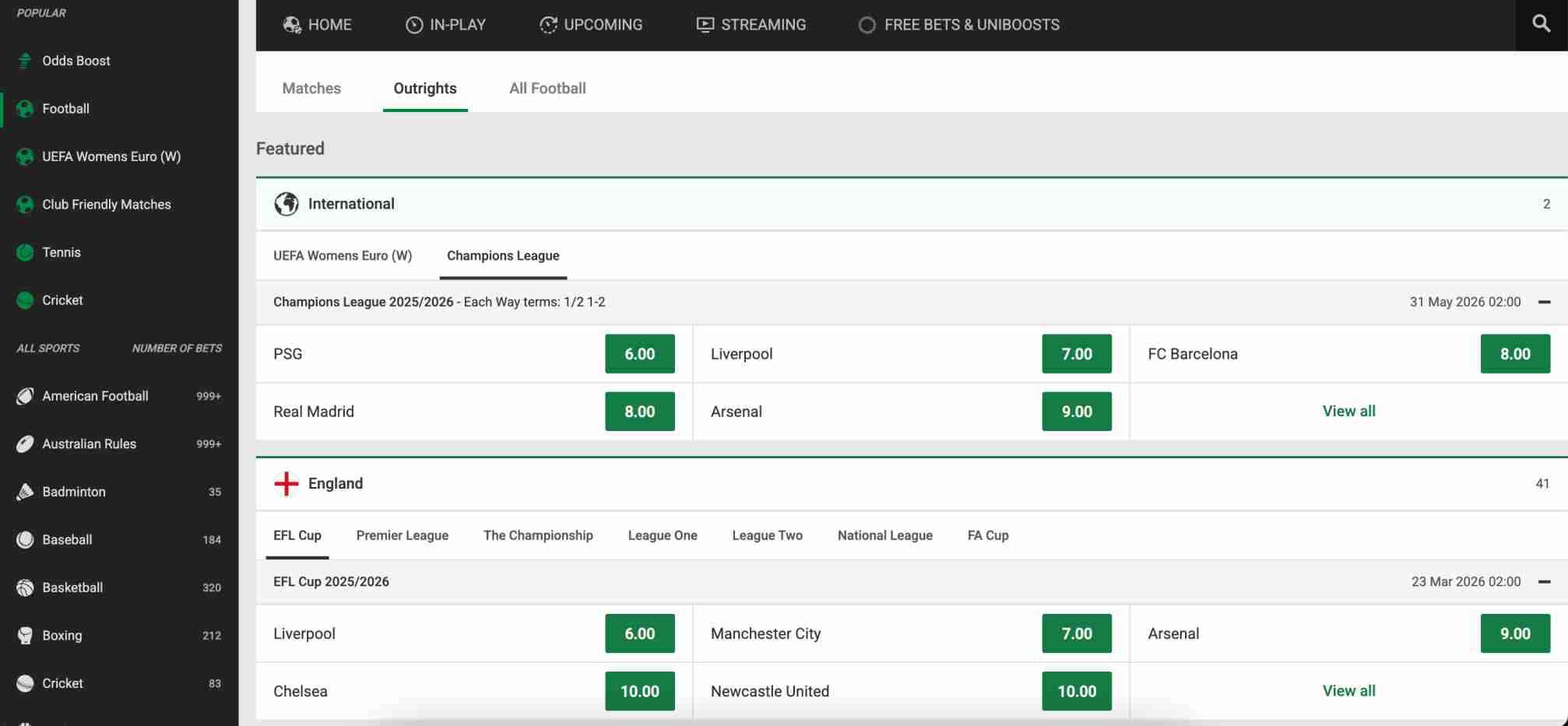Viewport: 1568px width, 726px height.
Task: Click View all under EFL Cup
Action: (x=1348, y=691)
